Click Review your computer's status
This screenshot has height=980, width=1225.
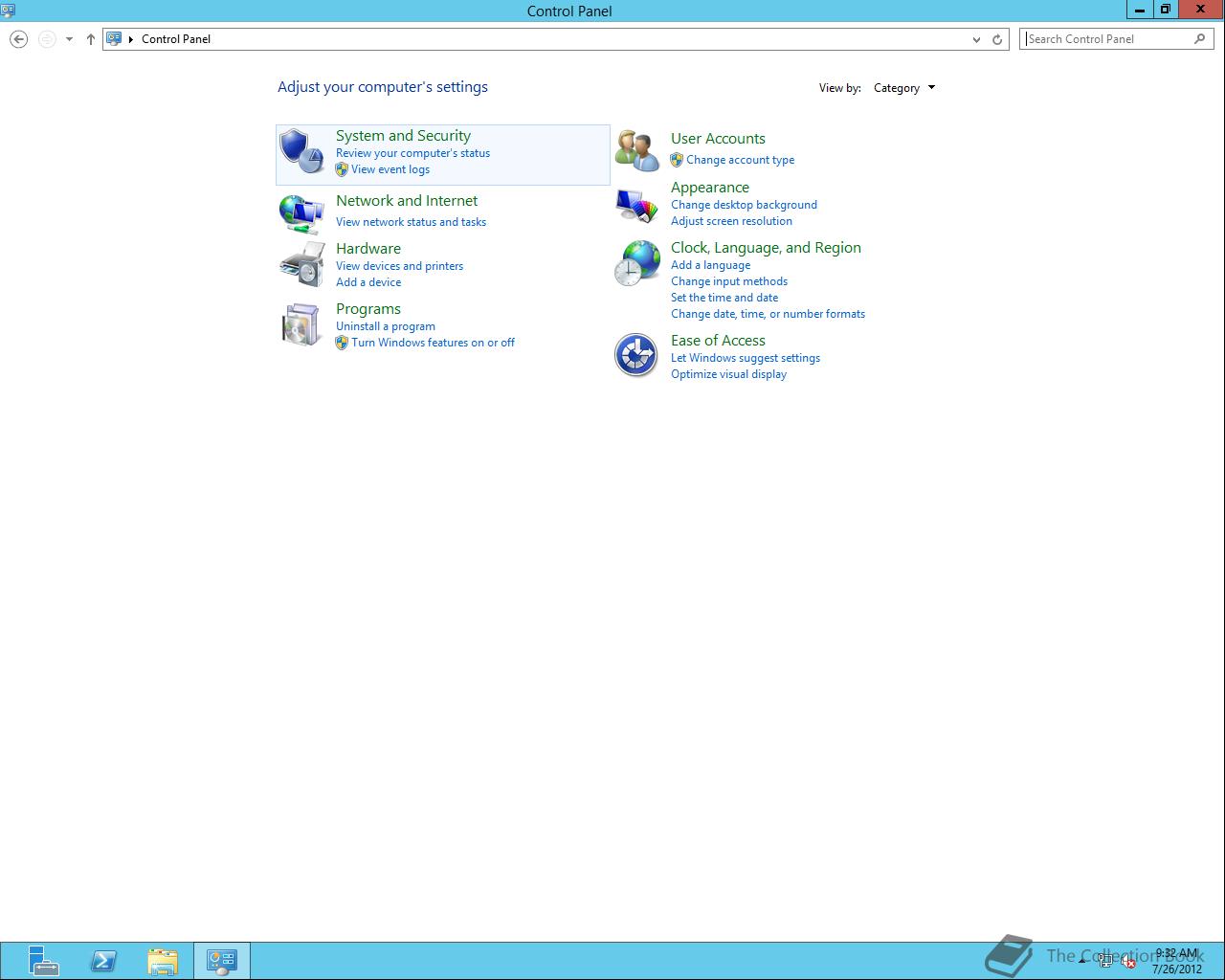(412, 153)
